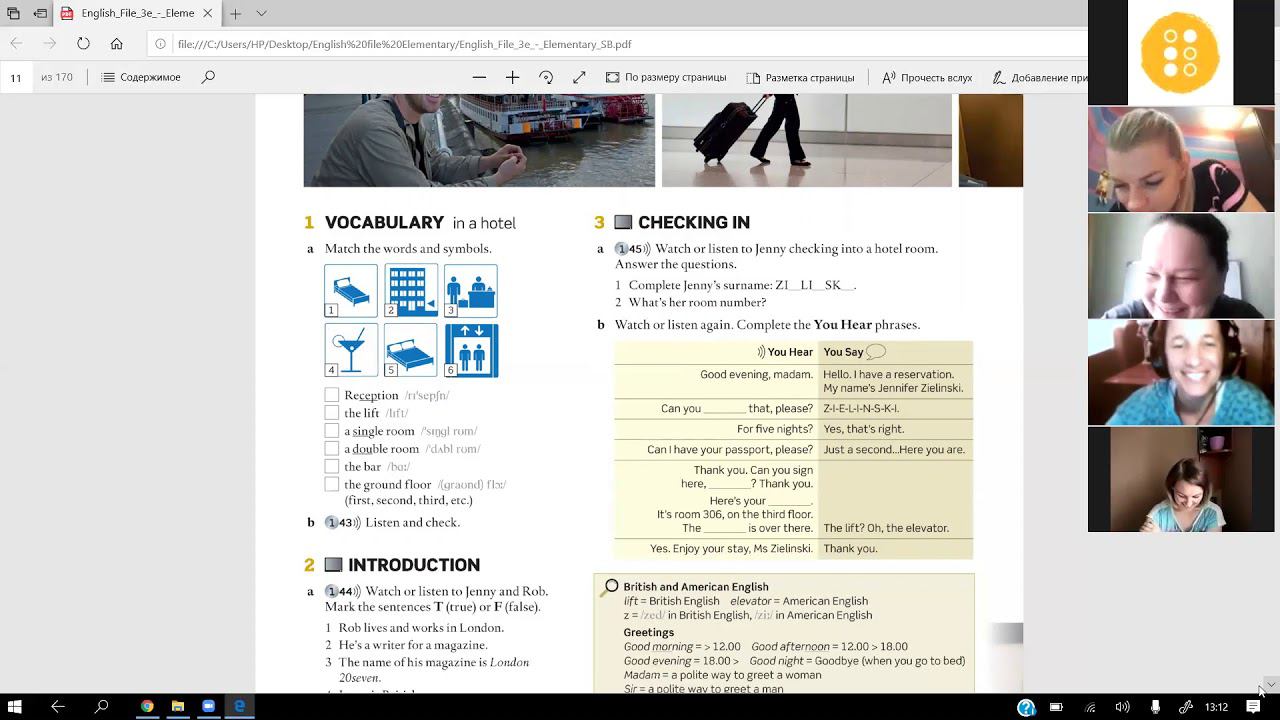Click Прочесть вслух read aloud button
The width and height of the screenshot is (1280, 720).
click(x=927, y=77)
